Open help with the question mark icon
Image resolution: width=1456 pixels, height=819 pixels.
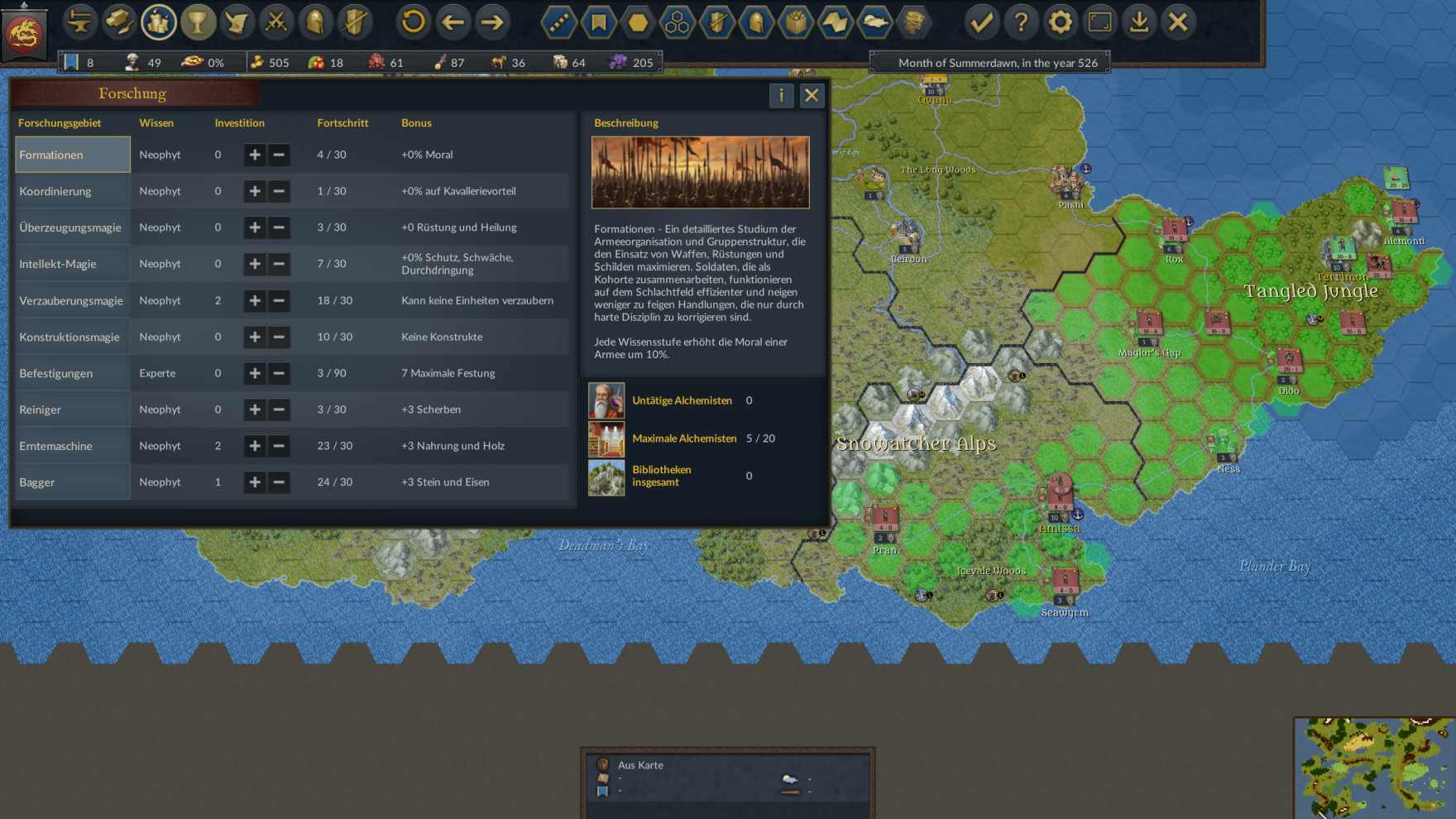[1021, 22]
